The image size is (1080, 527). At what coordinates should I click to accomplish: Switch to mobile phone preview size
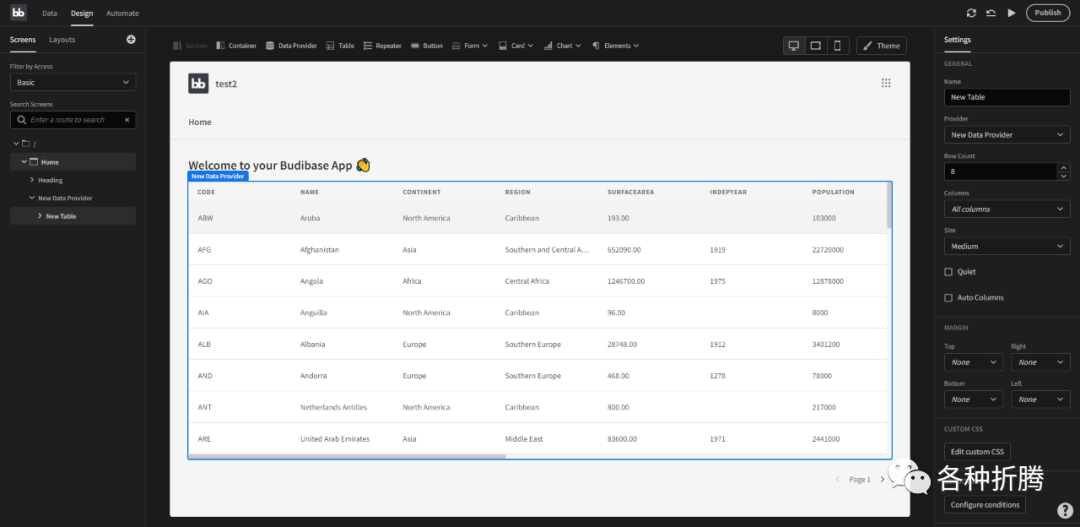838,45
